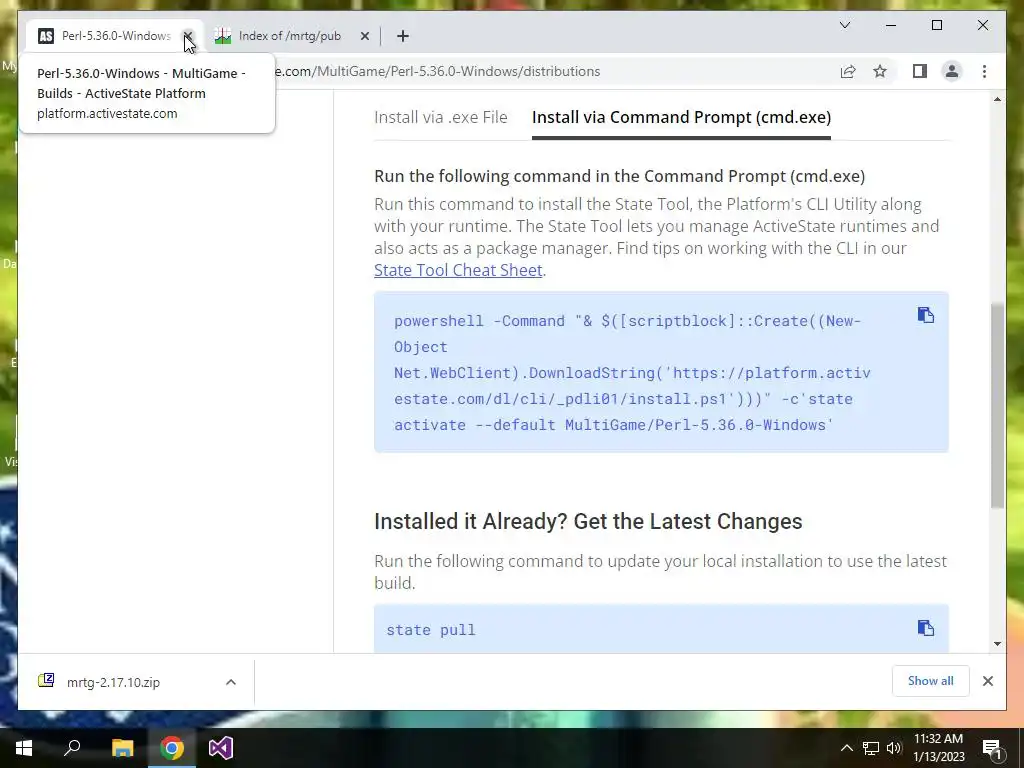Open the downloaded mrtg-2.17.10.zip file
This screenshot has height=768, width=1024.
[113, 682]
